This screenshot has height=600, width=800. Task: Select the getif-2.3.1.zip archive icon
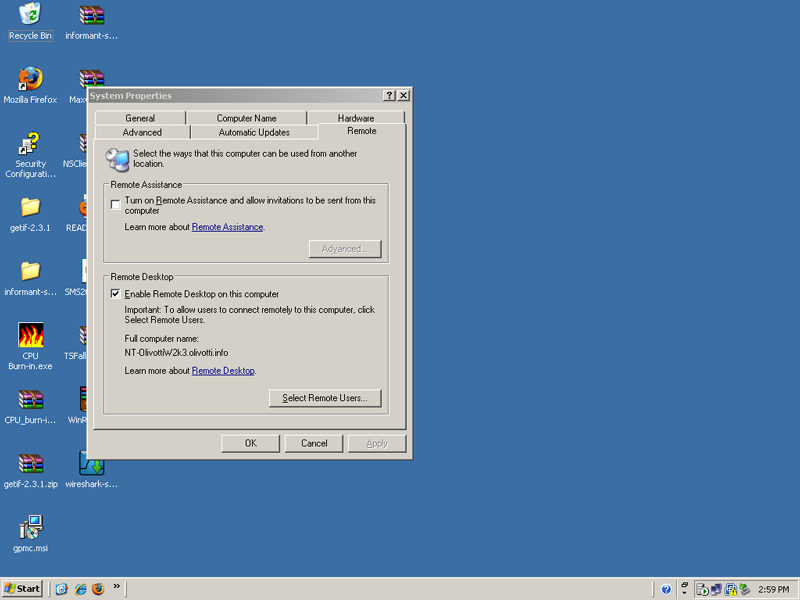click(30, 470)
